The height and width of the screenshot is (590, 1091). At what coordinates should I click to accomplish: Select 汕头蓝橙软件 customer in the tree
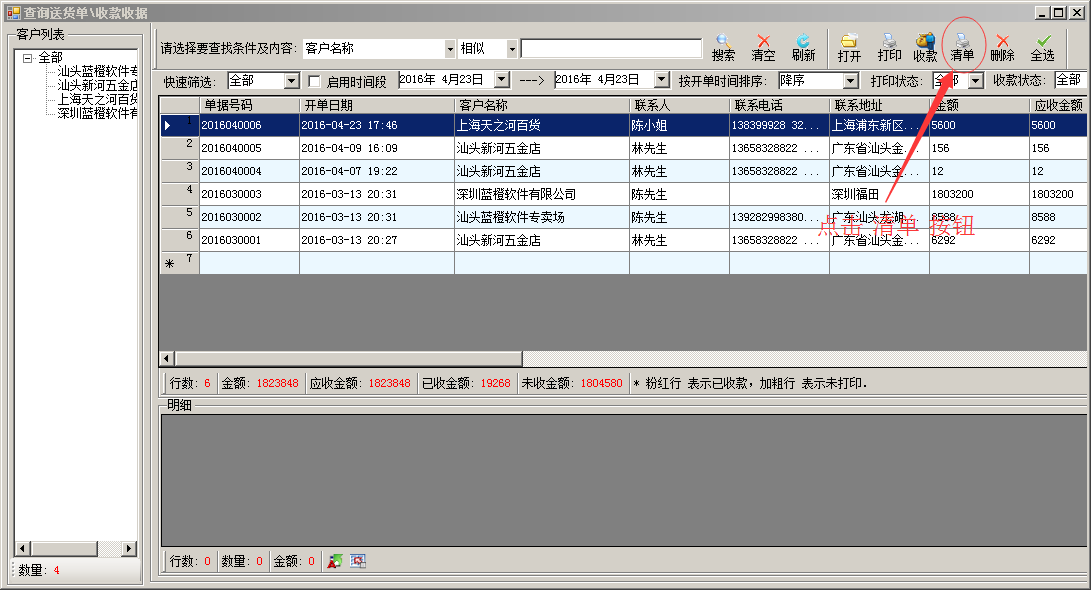click(x=97, y=71)
